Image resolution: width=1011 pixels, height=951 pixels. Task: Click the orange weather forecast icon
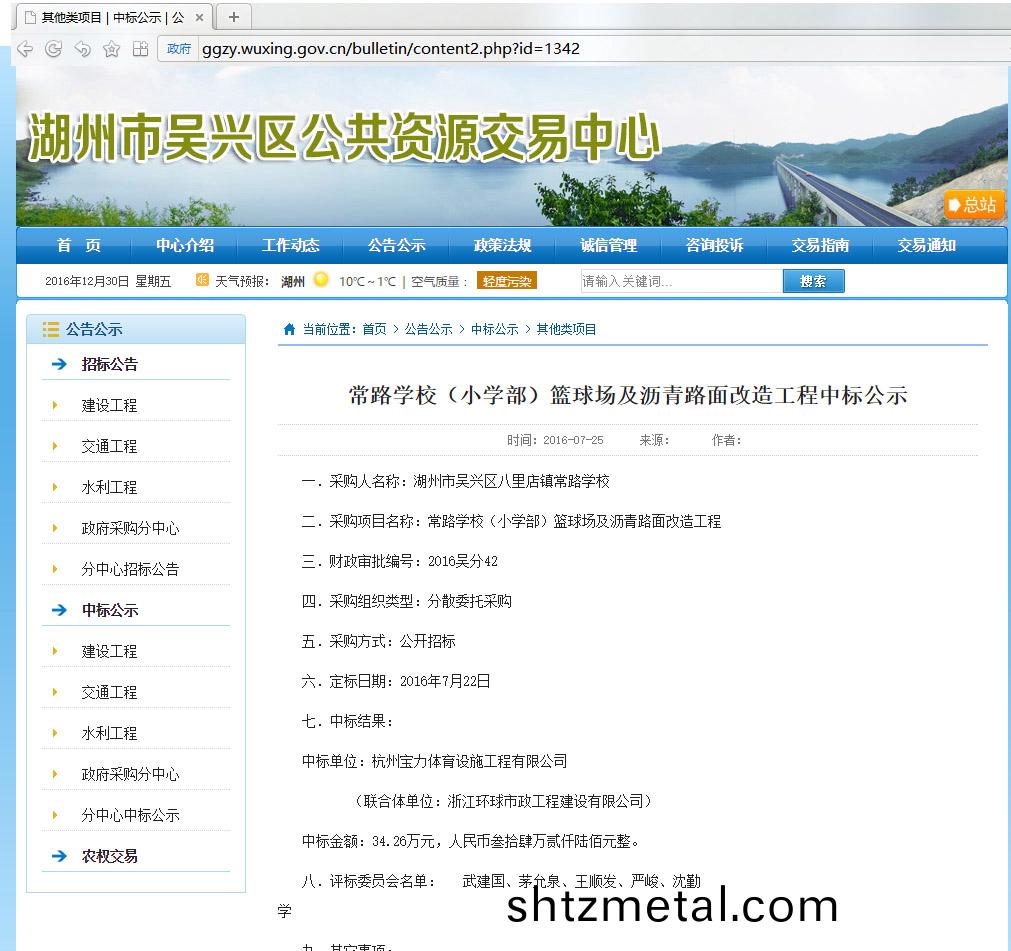point(202,280)
